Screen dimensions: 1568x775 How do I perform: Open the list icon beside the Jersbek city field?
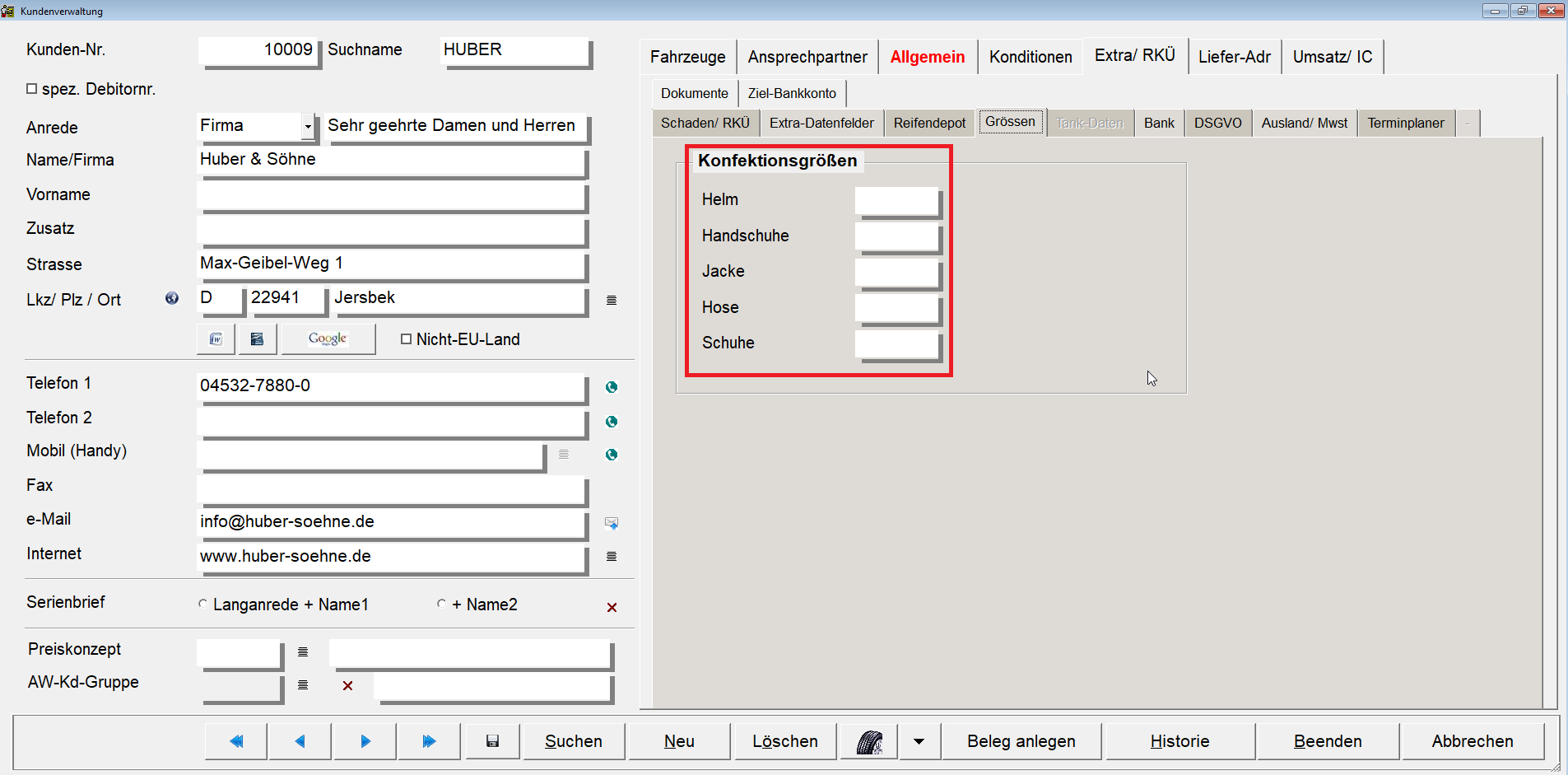(x=612, y=300)
